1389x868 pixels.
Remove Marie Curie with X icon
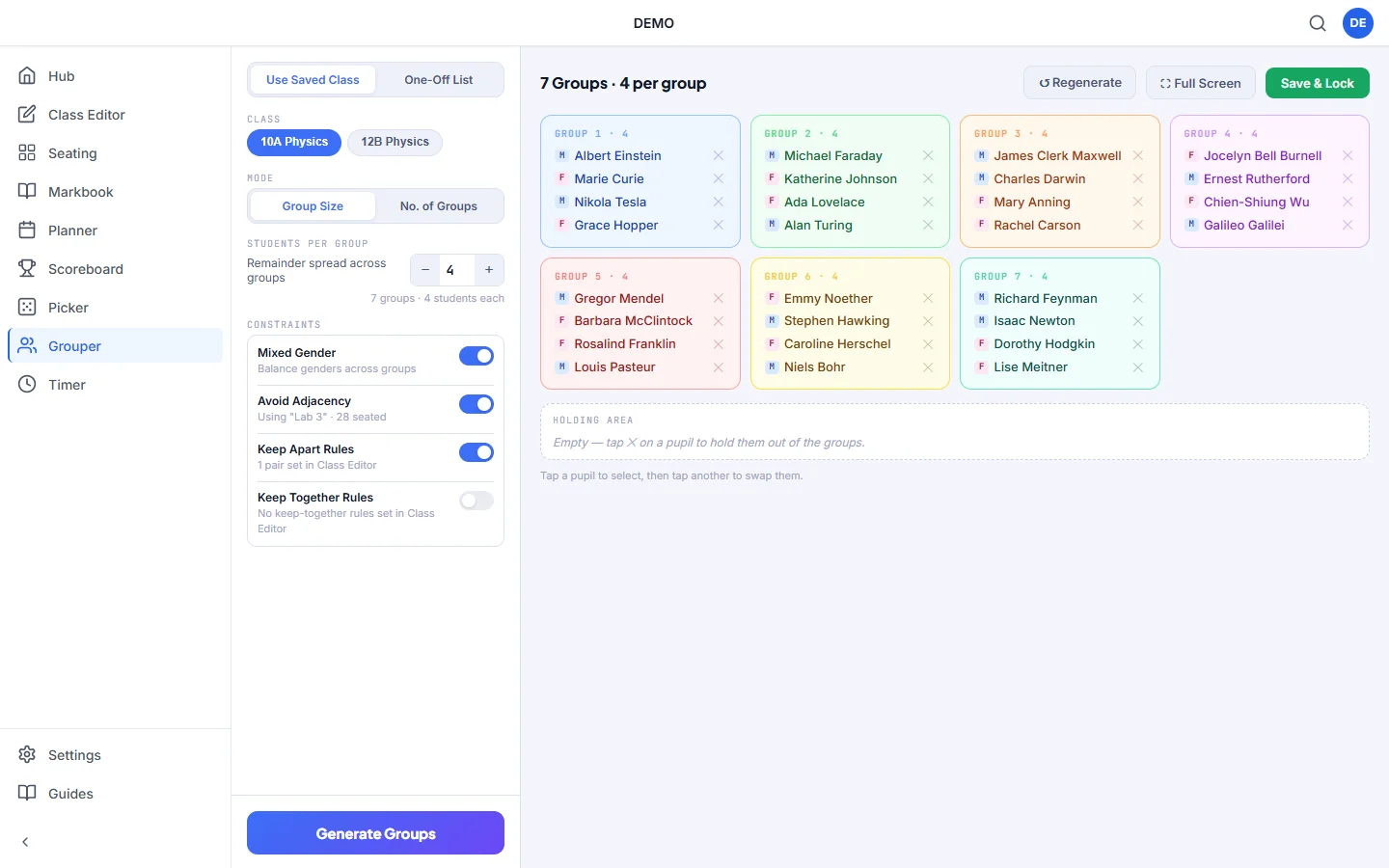click(719, 178)
